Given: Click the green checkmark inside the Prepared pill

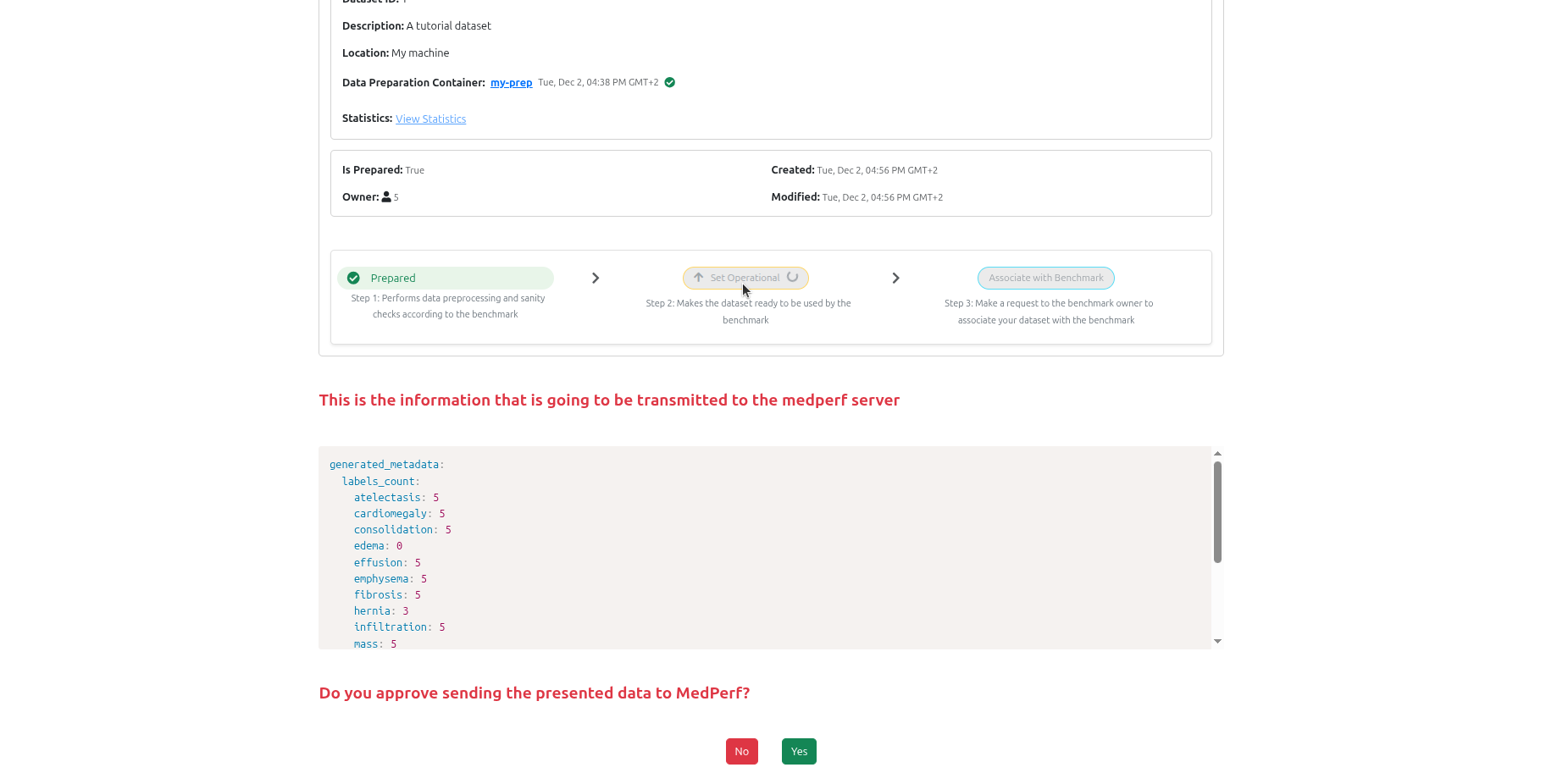Looking at the screenshot, I should point(352,278).
